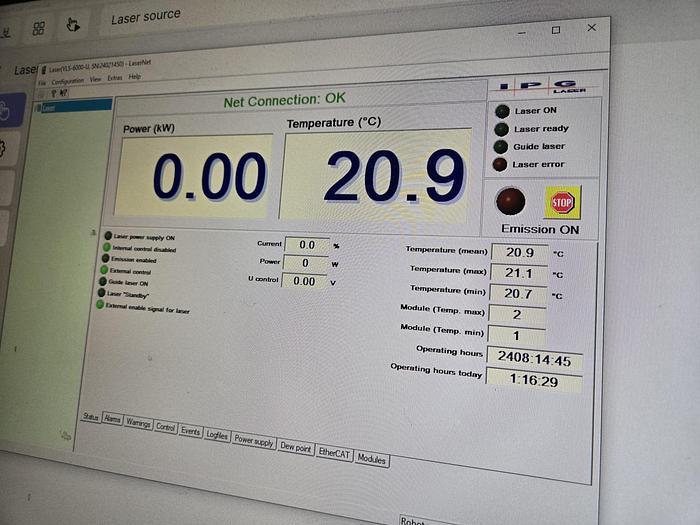
Task: Click the Current percentage field
Action: [307, 244]
